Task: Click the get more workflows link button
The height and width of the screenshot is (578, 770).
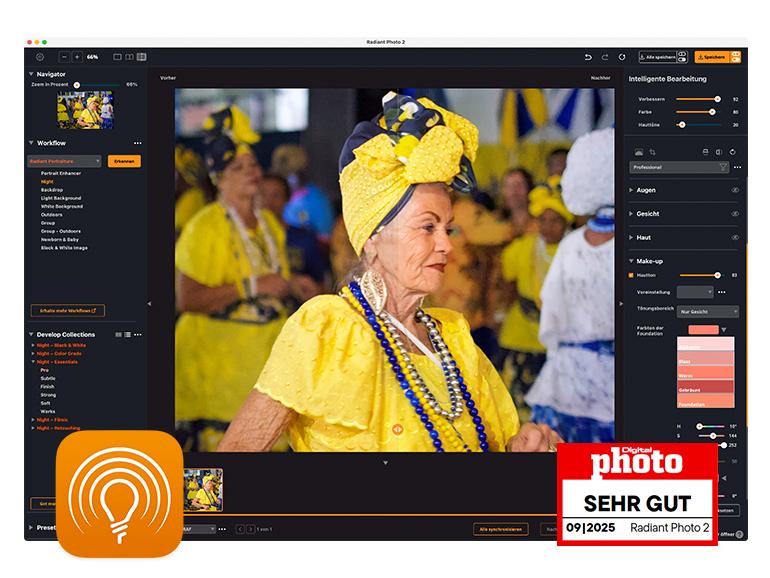Action: [68, 311]
